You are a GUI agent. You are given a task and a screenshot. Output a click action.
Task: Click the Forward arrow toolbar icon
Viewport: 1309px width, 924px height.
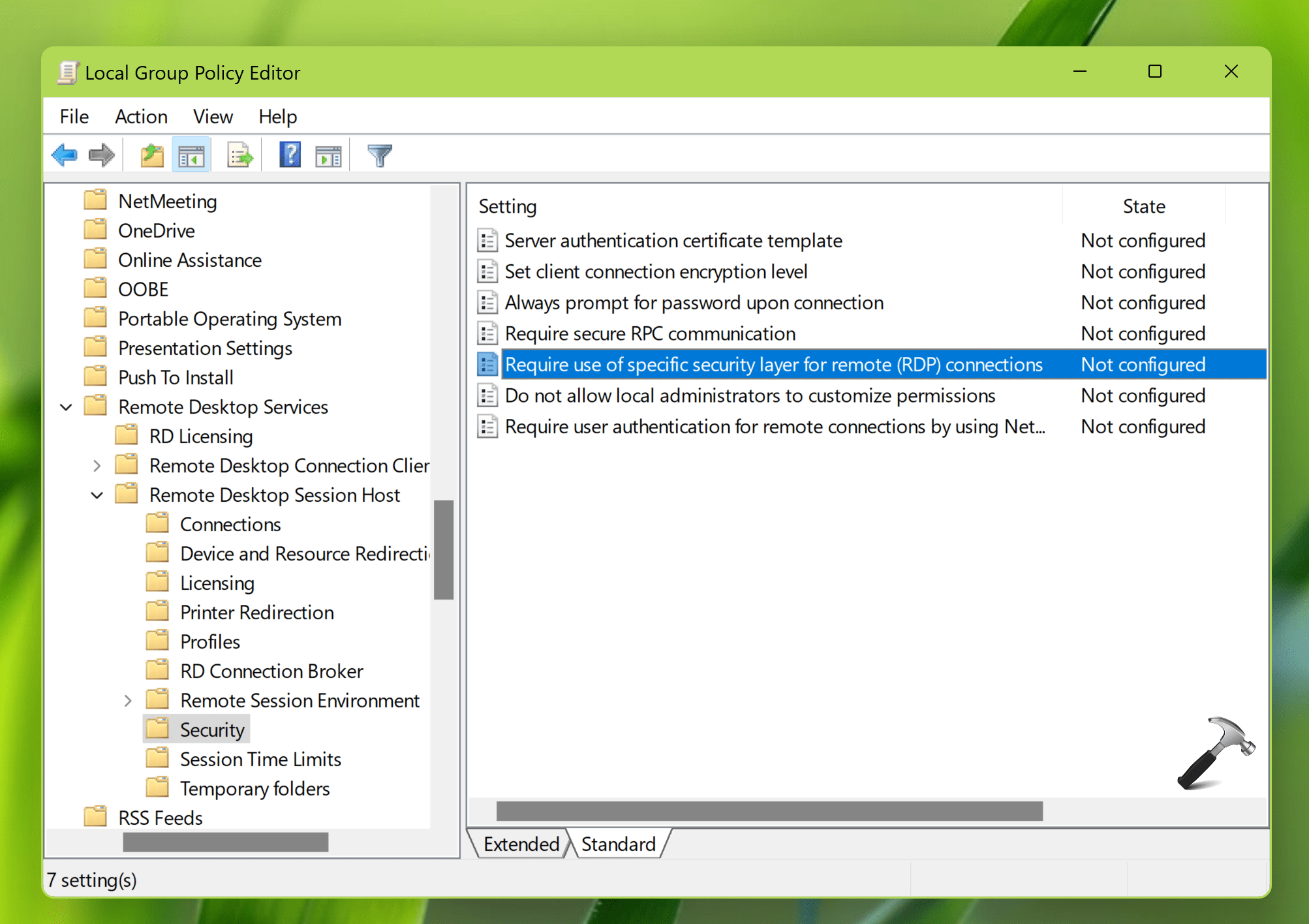click(x=101, y=155)
